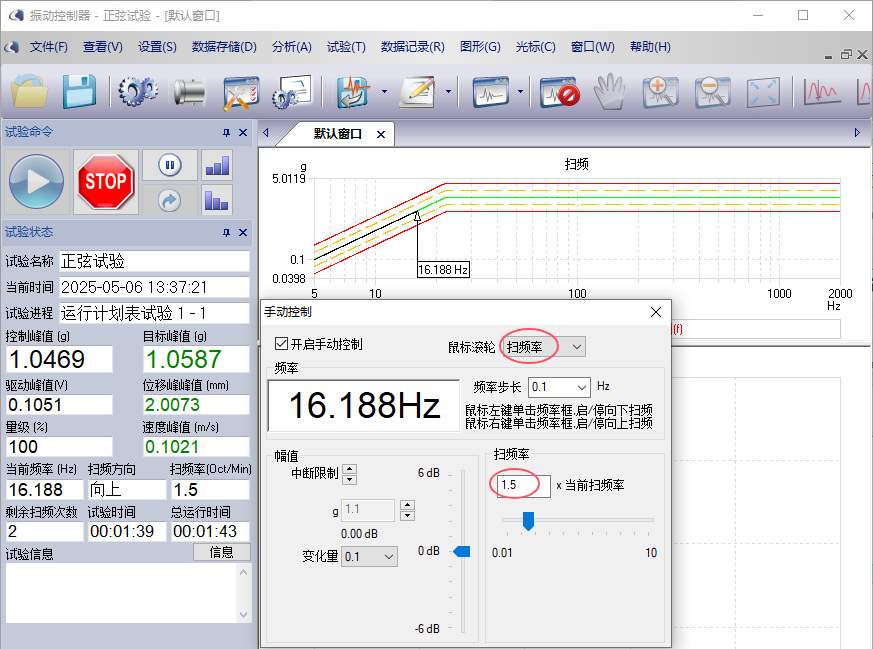Image resolution: width=873 pixels, height=649 pixels.
Task: Click the shaker cylinder toolbar icon
Action: click(189, 92)
